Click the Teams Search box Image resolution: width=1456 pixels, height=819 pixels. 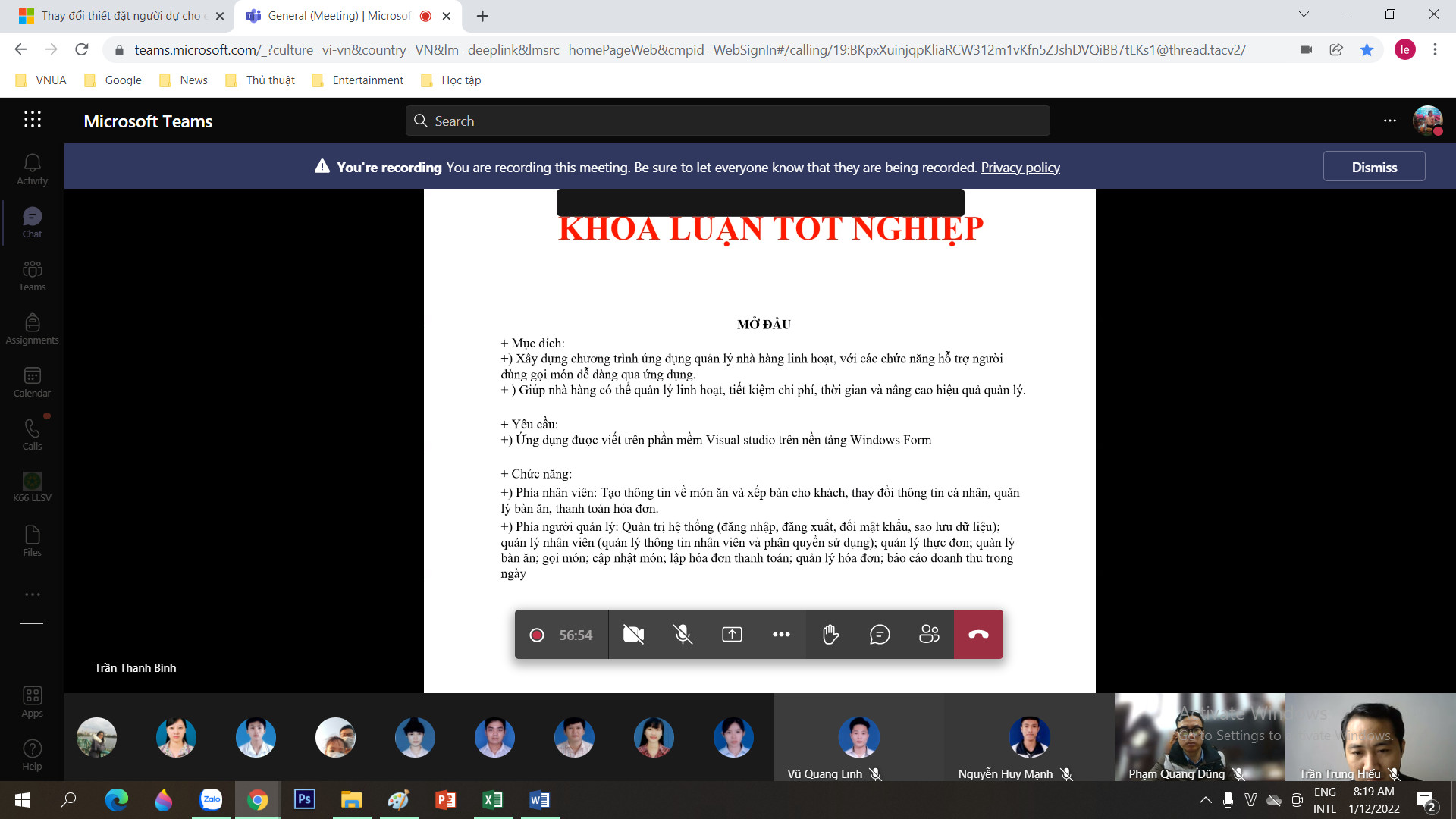tap(728, 121)
